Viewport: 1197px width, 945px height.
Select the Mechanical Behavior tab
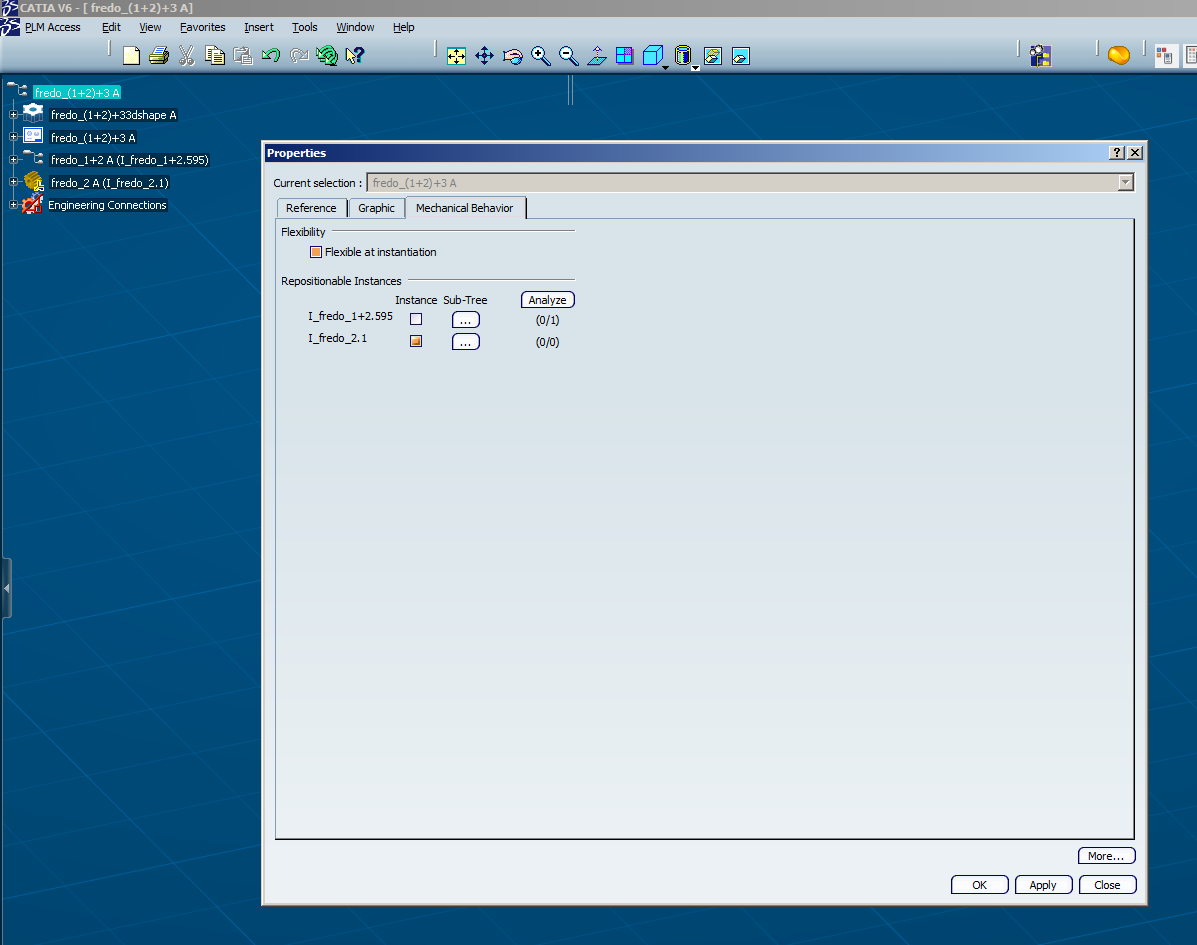pos(465,208)
